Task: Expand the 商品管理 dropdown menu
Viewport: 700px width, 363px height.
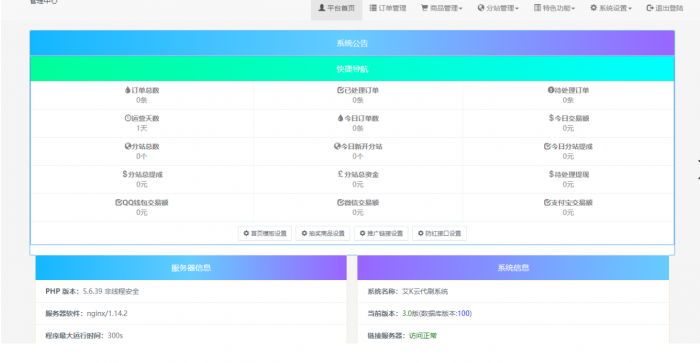Action: [442, 8]
